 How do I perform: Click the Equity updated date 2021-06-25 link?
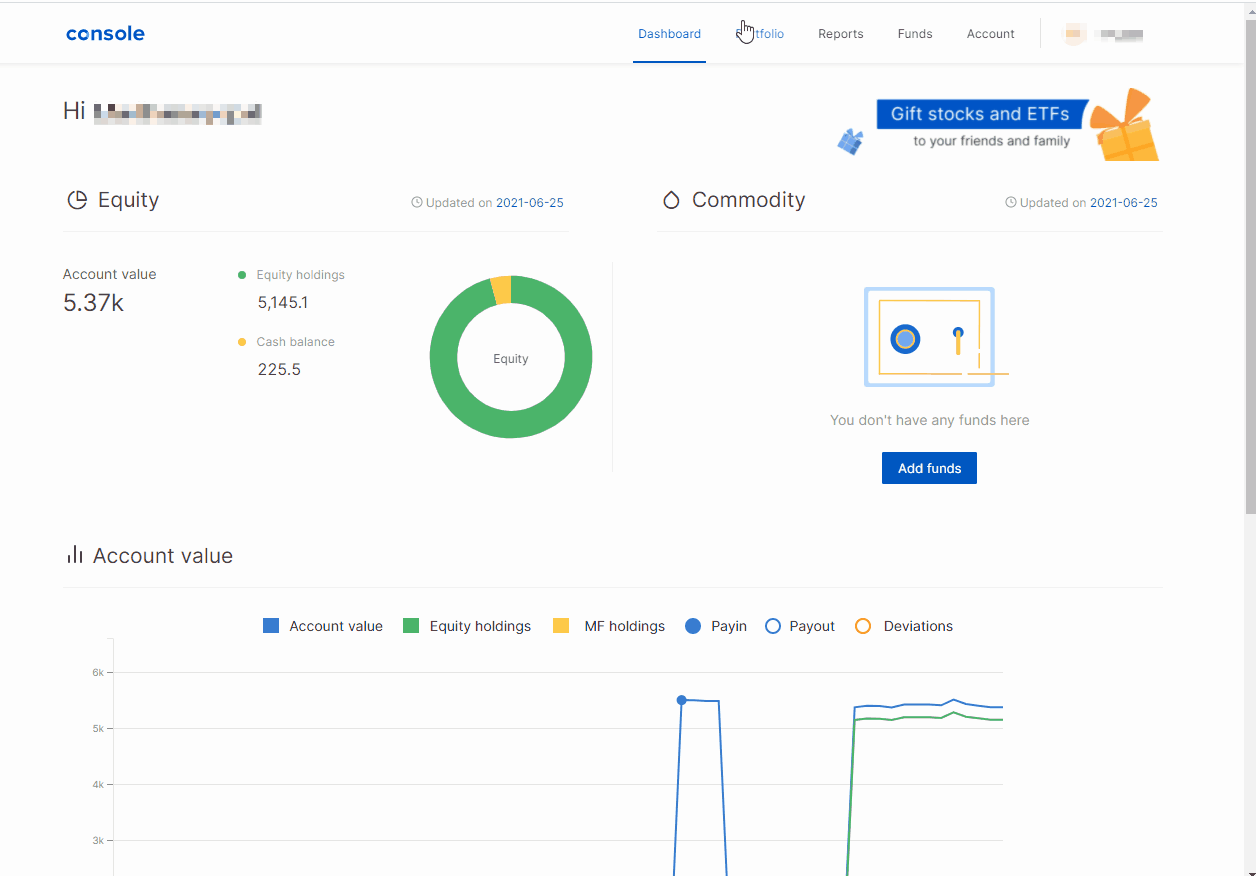529,203
